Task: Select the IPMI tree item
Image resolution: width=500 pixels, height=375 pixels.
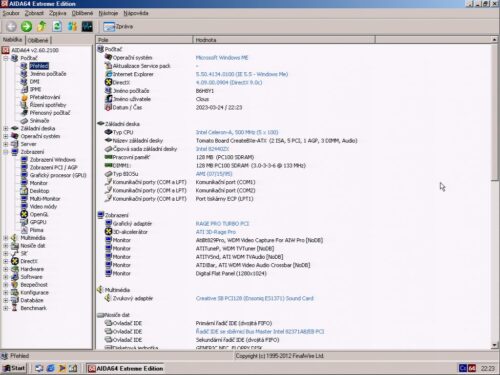Action: [x=35, y=89]
